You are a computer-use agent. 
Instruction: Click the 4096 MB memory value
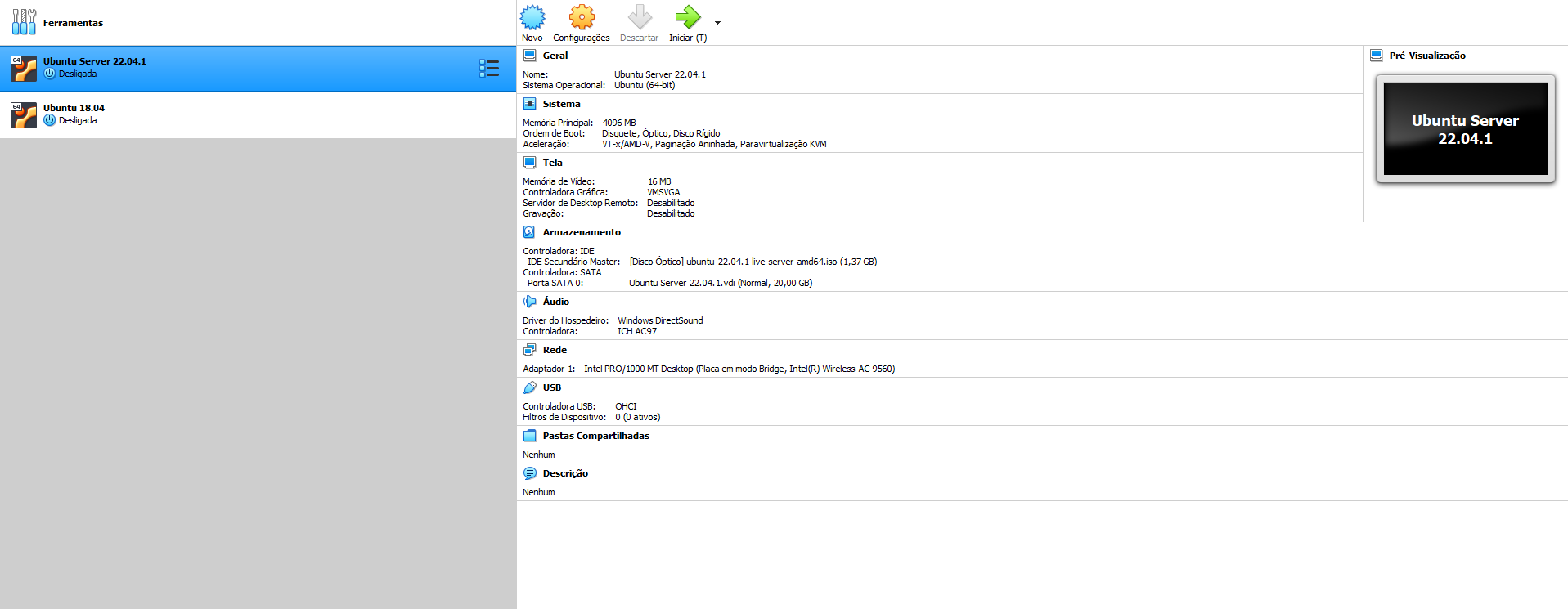pyautogui.click(x=619, y=123)
